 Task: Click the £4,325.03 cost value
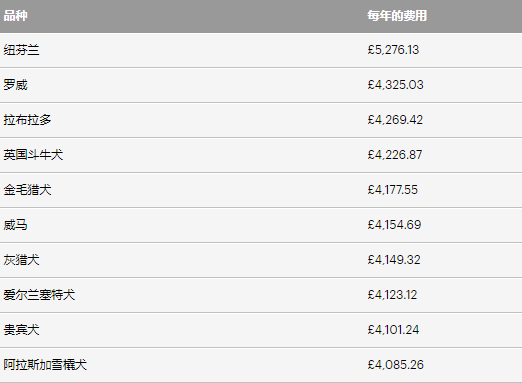[395, 85]
